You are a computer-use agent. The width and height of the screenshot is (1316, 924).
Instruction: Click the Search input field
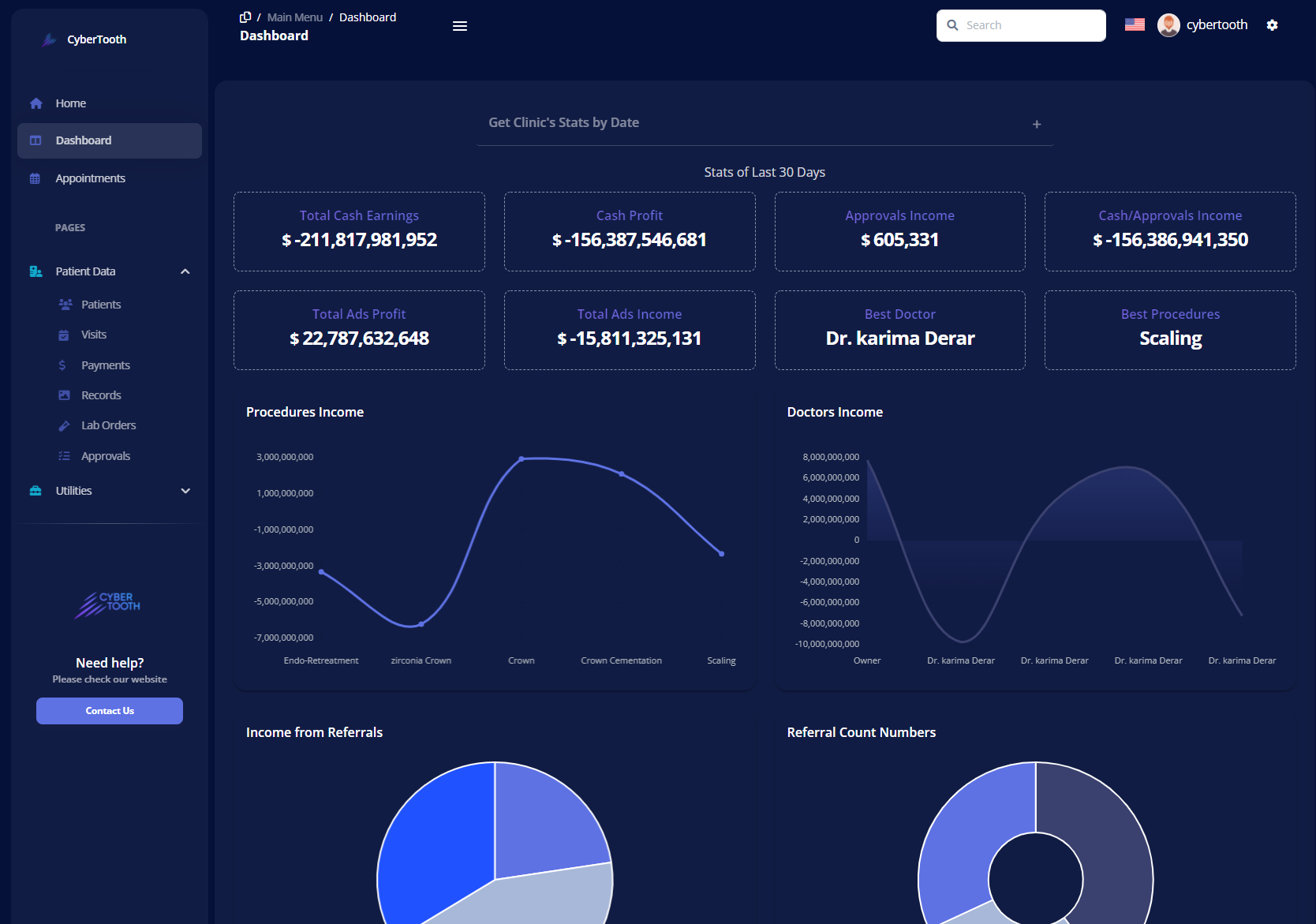click(1020, 24)
